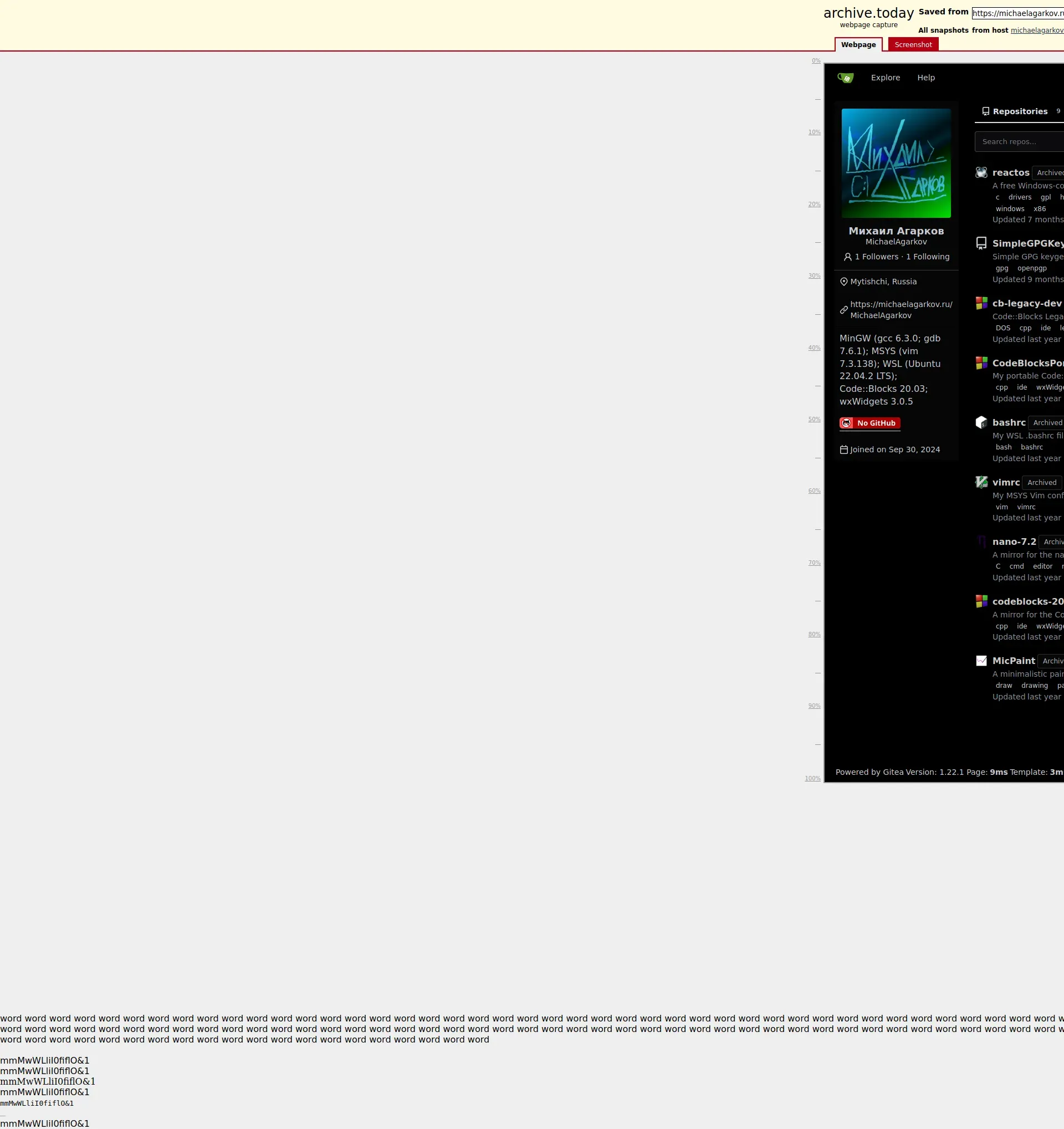1064x1129 pixels.
Task: Click the Gitea teacup logo icon
Action: 846,78
